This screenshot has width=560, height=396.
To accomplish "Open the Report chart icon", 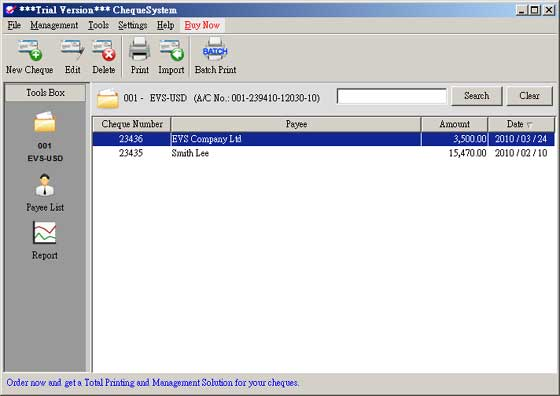I will click(44, 232).
